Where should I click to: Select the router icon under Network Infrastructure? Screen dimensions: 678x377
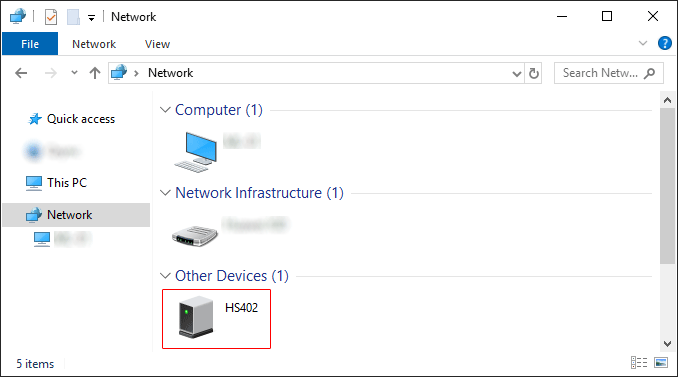195,236
